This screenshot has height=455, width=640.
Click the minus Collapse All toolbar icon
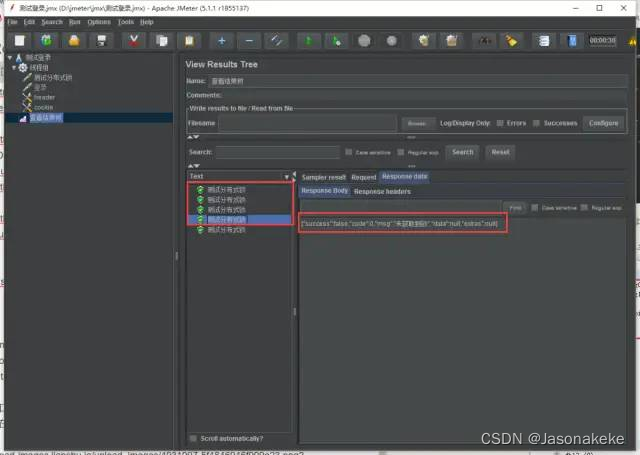(x=249, y=40)
